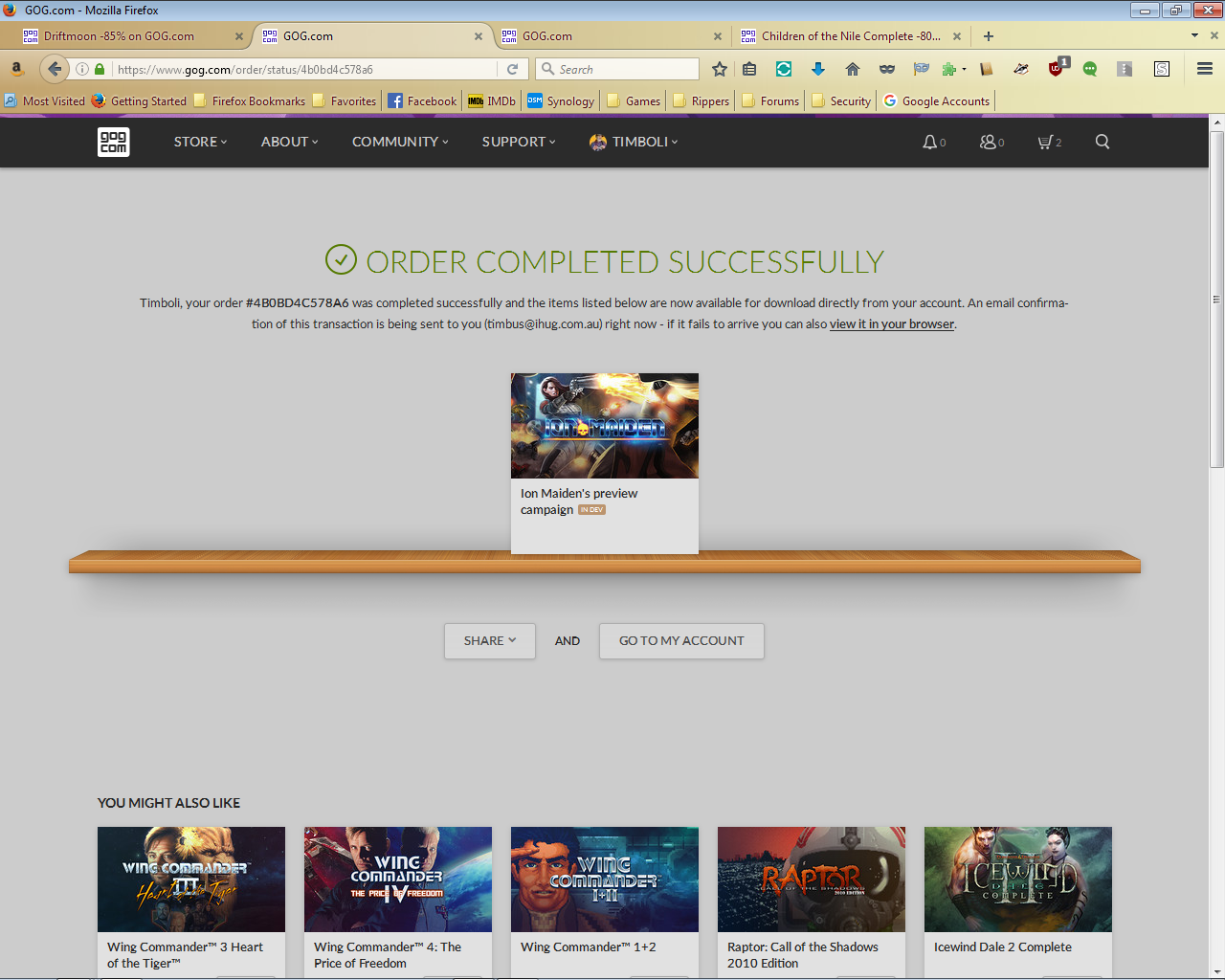Click the teal sync icon in toolbar

(784, 69)
